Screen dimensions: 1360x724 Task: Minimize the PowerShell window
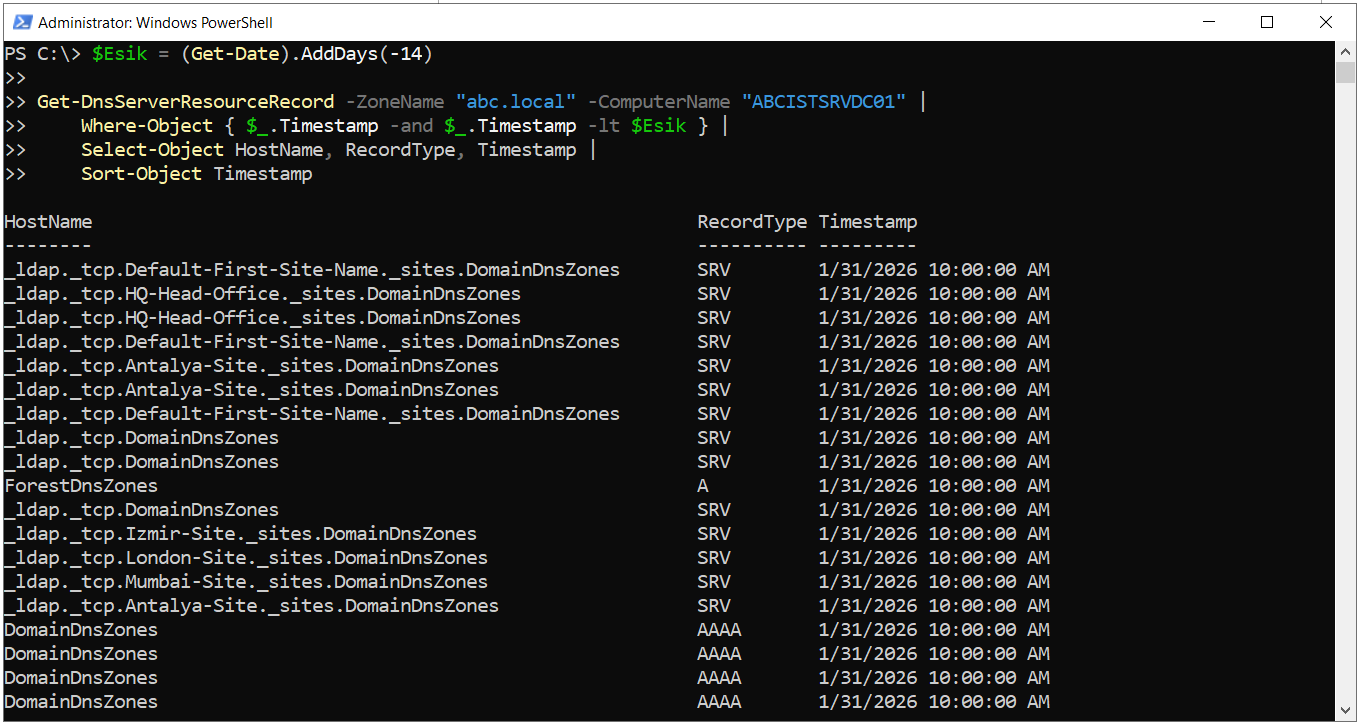tap(1211, 21)
